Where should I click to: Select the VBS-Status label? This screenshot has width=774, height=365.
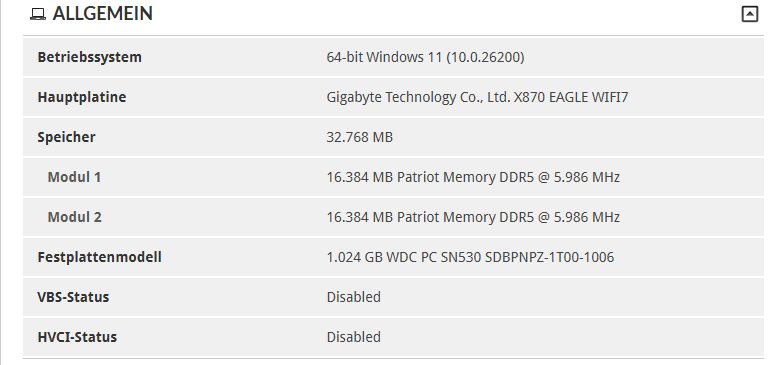(73, 297)
